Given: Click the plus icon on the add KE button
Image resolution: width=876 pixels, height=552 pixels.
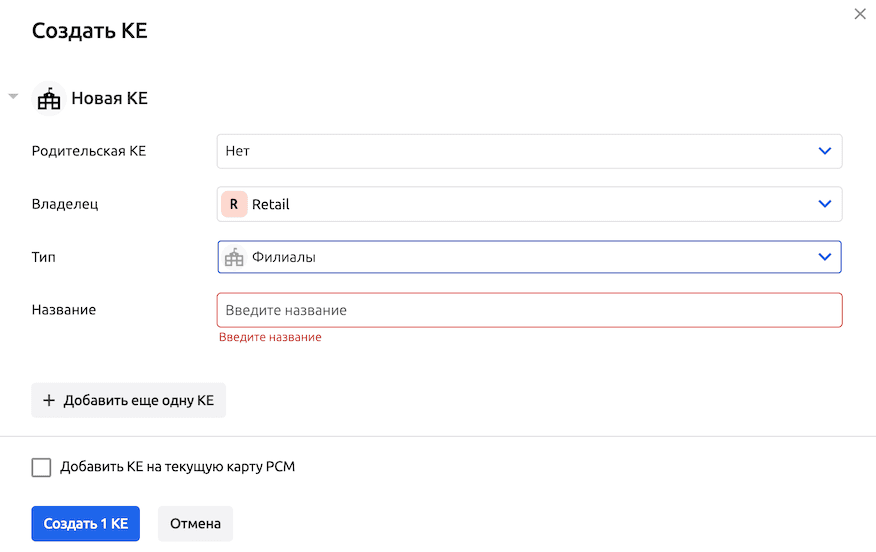Looking at the screenshot, I should point(48,400).
